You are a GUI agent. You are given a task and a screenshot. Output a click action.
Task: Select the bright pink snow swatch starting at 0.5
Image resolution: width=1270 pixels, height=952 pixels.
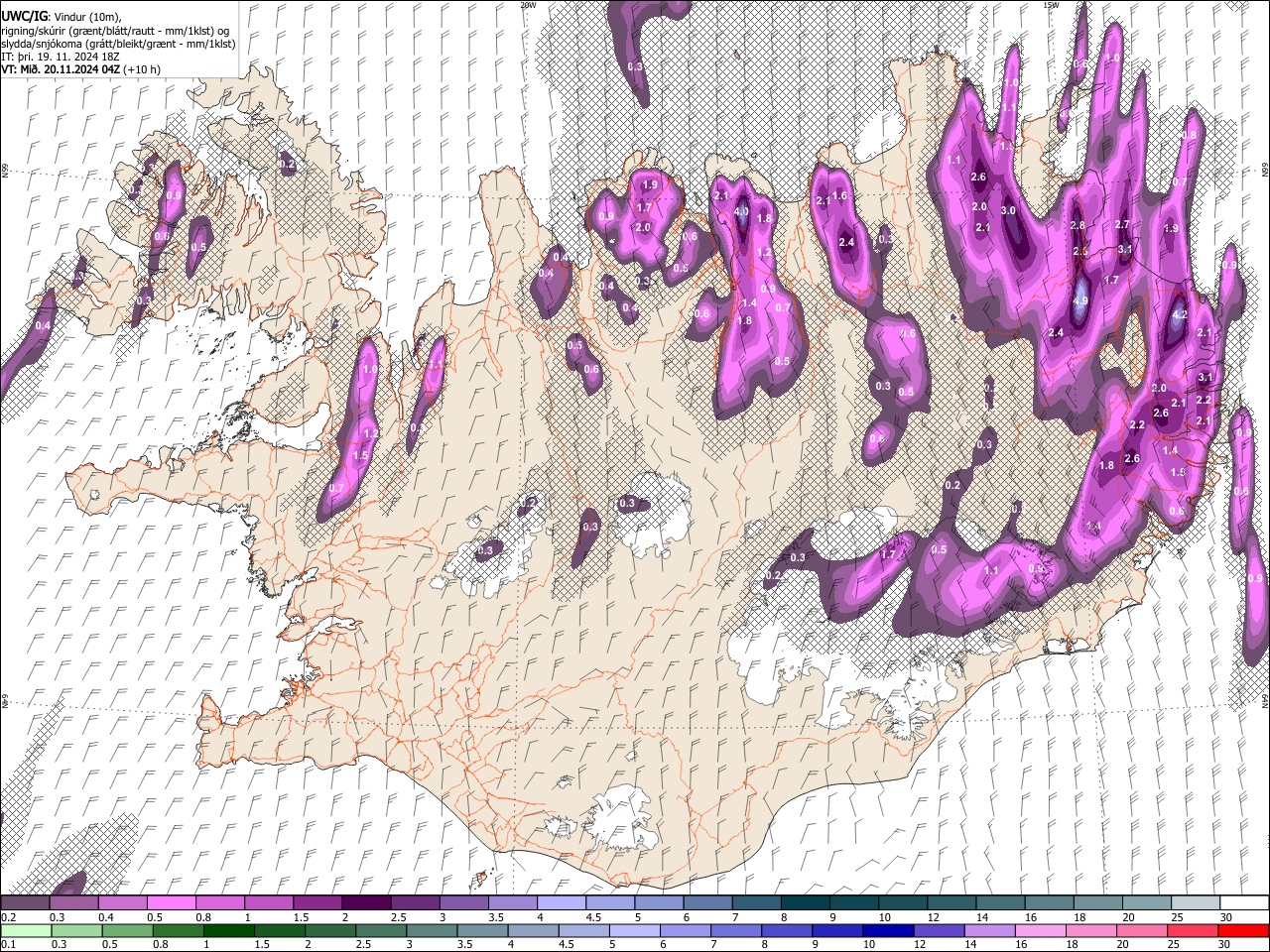coord(172,903)
